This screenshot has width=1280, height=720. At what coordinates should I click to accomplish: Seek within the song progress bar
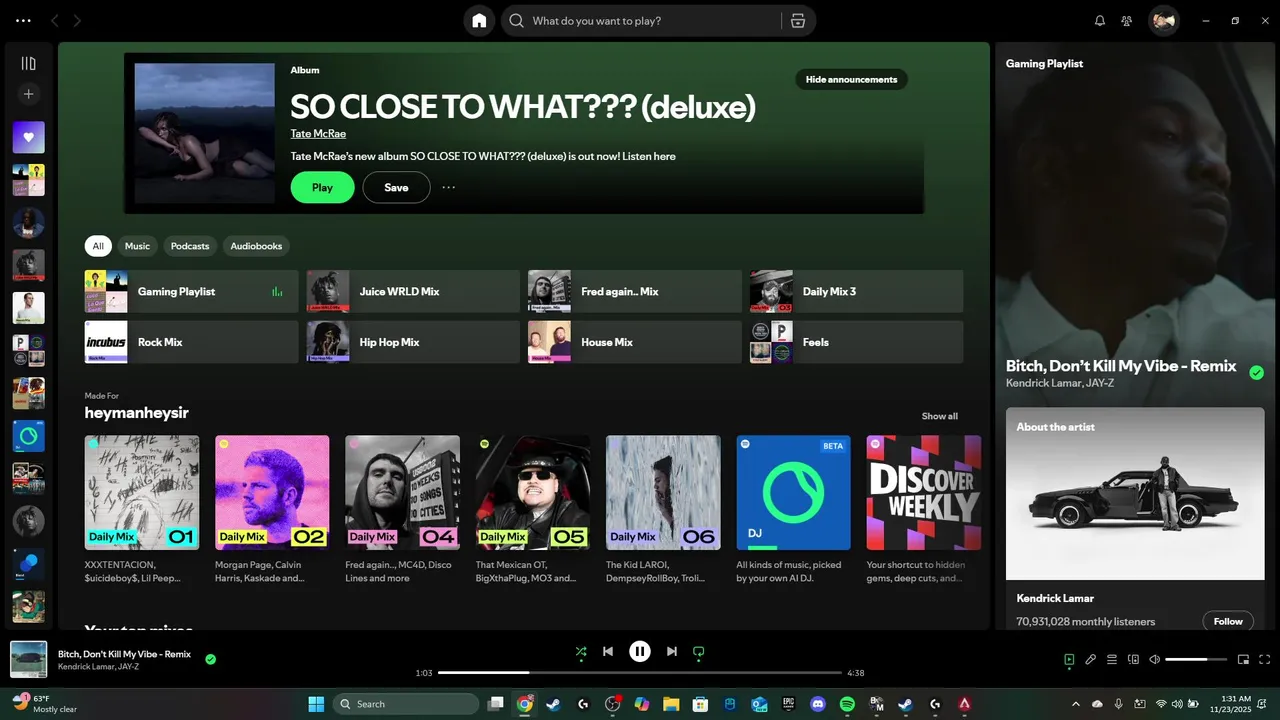click(640, 673)
